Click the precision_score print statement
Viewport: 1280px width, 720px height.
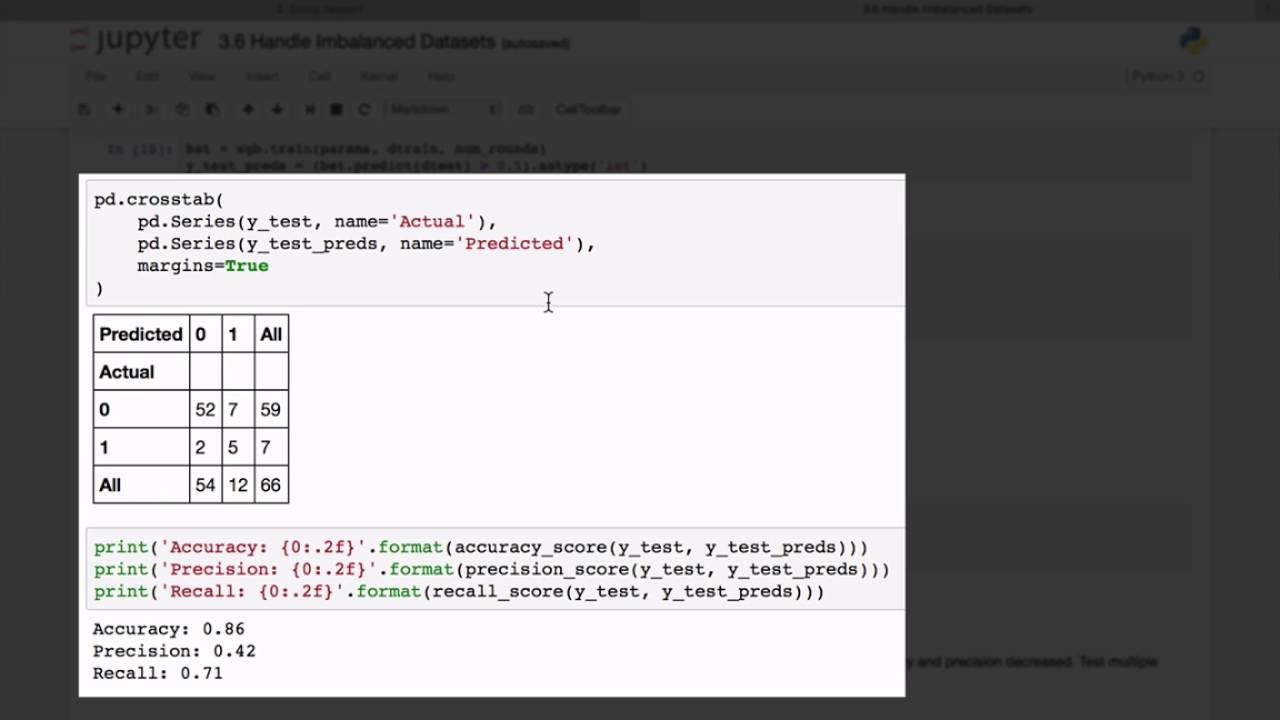492,569
